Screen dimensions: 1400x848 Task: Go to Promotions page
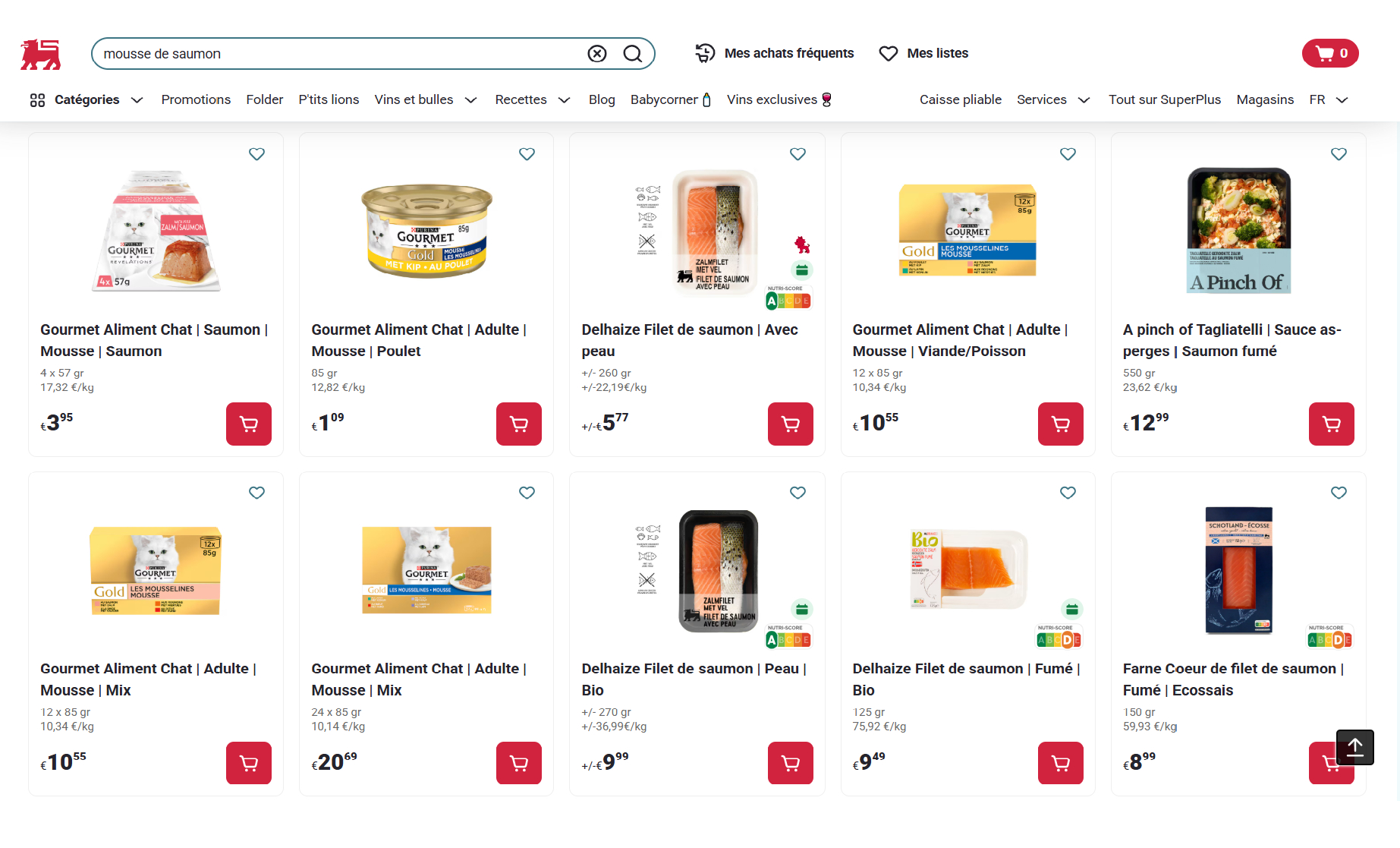(x=196, y=99)
